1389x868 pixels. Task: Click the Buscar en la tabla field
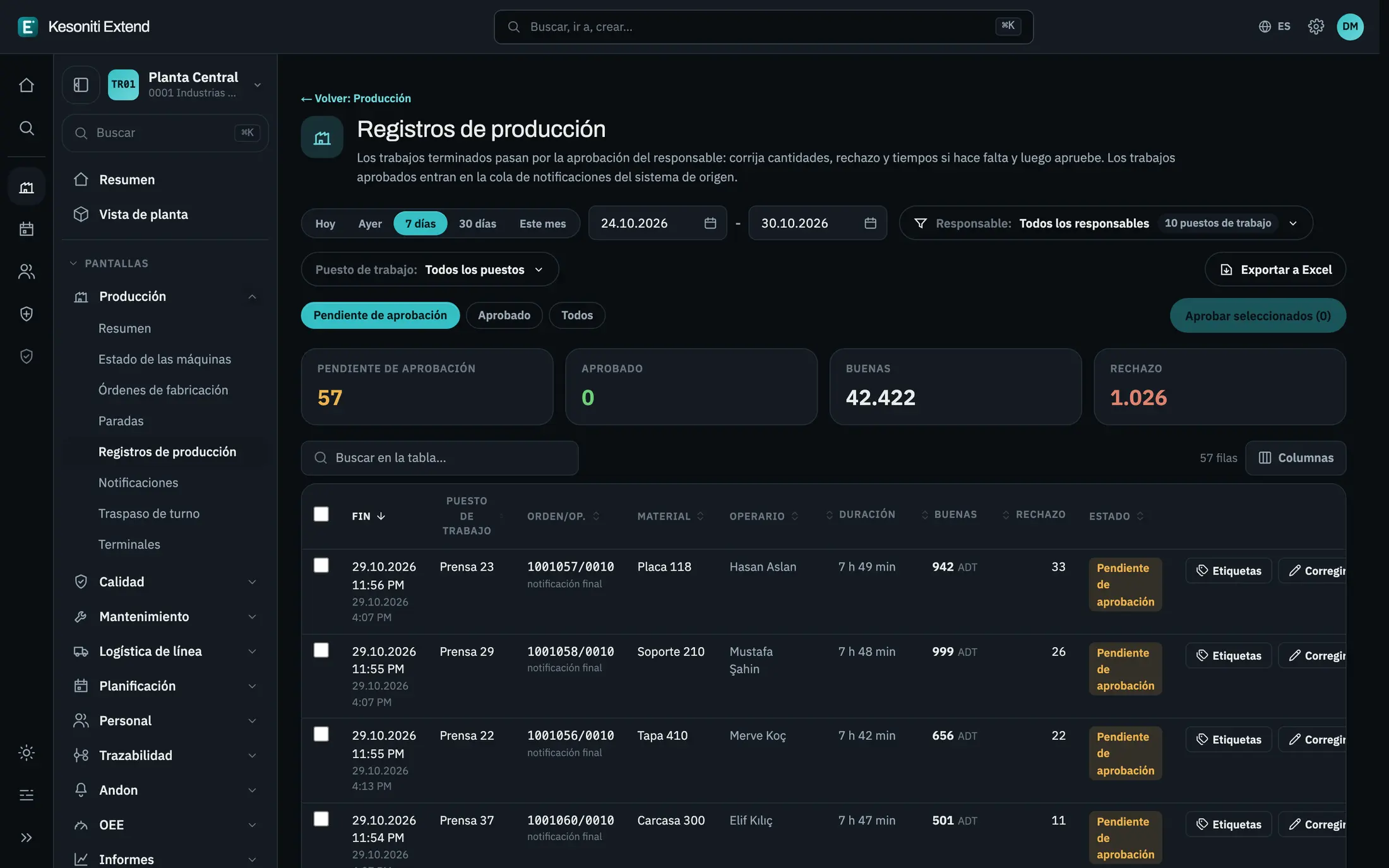point(439,458)
